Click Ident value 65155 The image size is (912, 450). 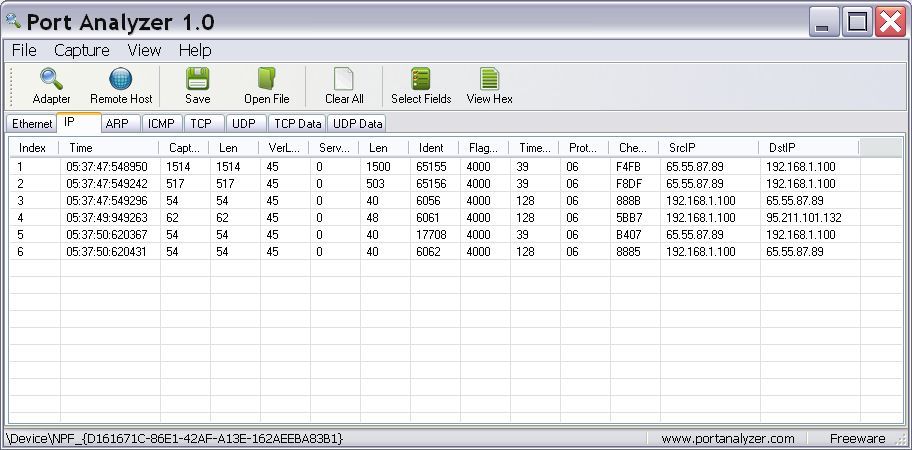click(x=431, y=167)
